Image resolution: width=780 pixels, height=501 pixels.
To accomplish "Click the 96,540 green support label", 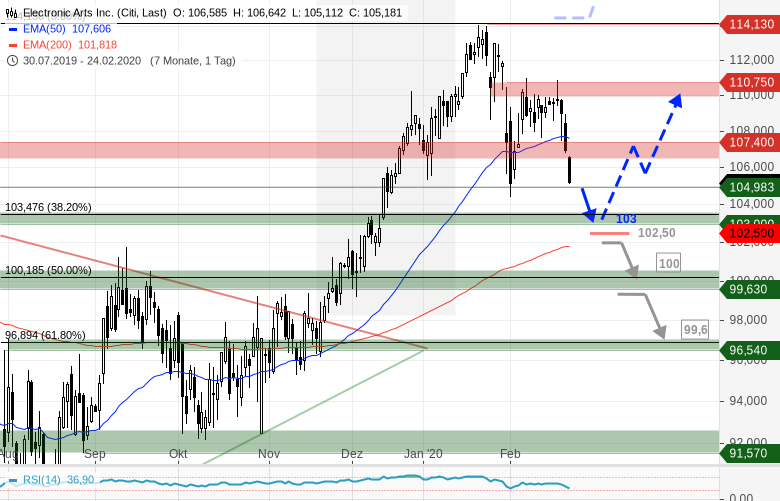I will (749, 352).
